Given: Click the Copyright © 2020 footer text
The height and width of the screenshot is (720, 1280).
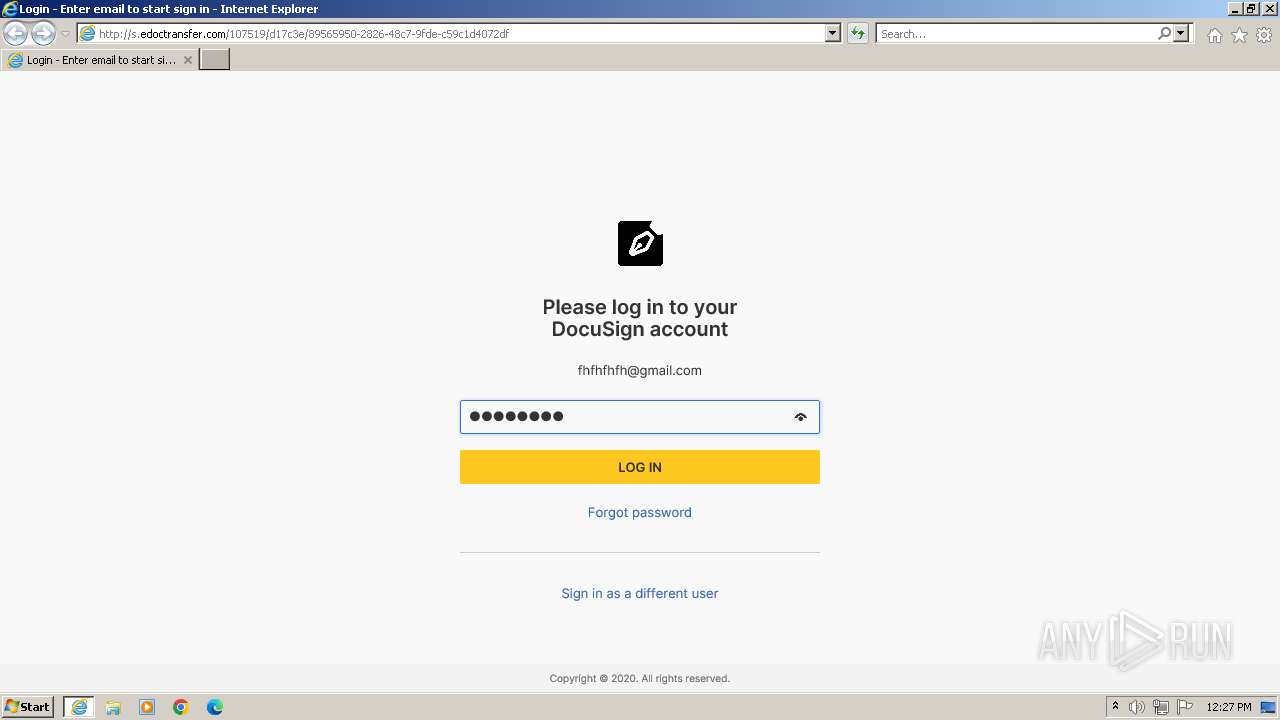Looking at the screenshot, I should [640, 678].
